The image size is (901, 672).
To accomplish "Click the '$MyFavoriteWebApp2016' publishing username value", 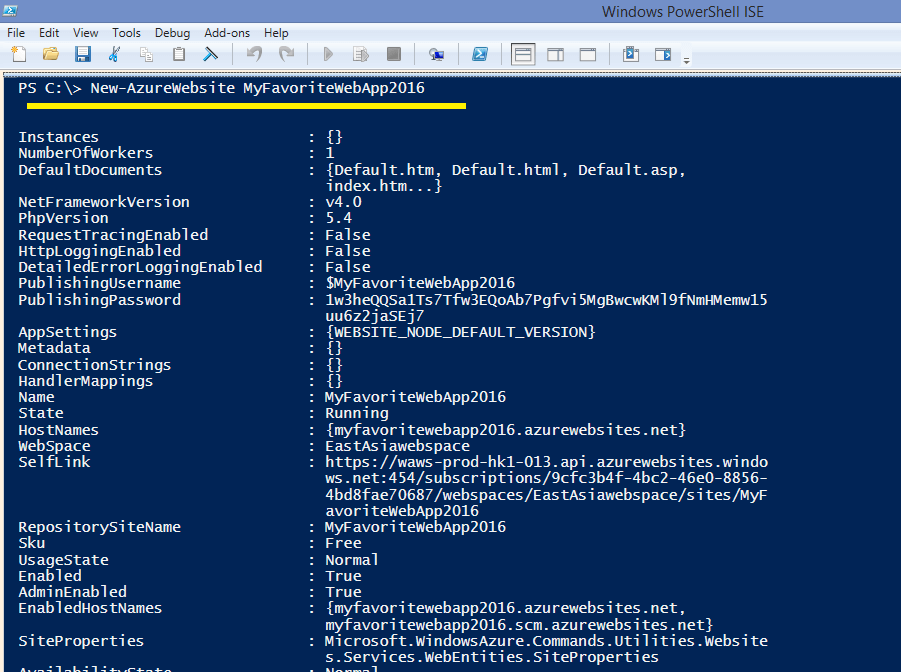I will [x=420, y=283].
